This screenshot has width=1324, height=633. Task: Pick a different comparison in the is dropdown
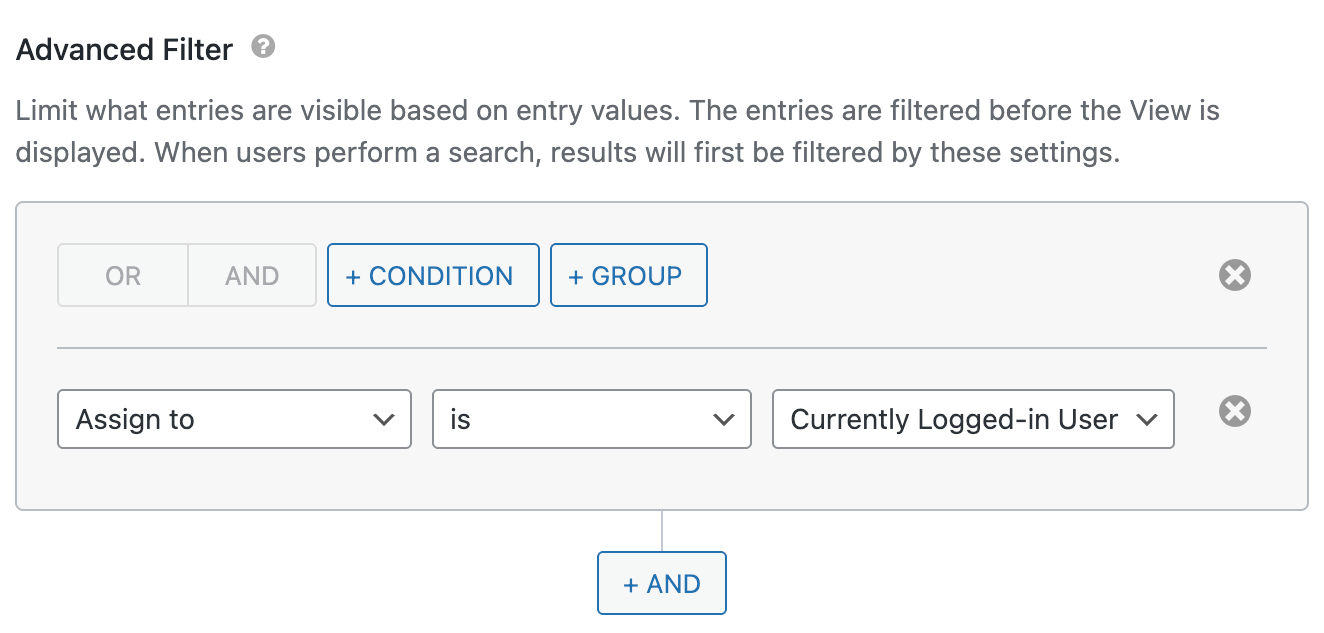[x=591, y=419]
